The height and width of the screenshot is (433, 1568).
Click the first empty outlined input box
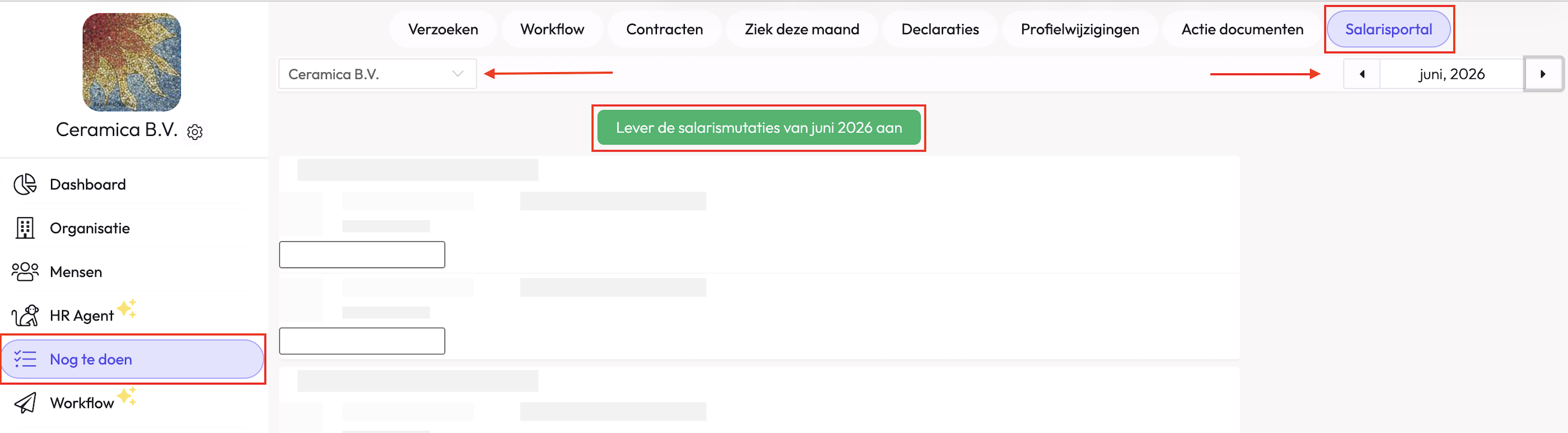pyautogui.click(x=362, y=254)
